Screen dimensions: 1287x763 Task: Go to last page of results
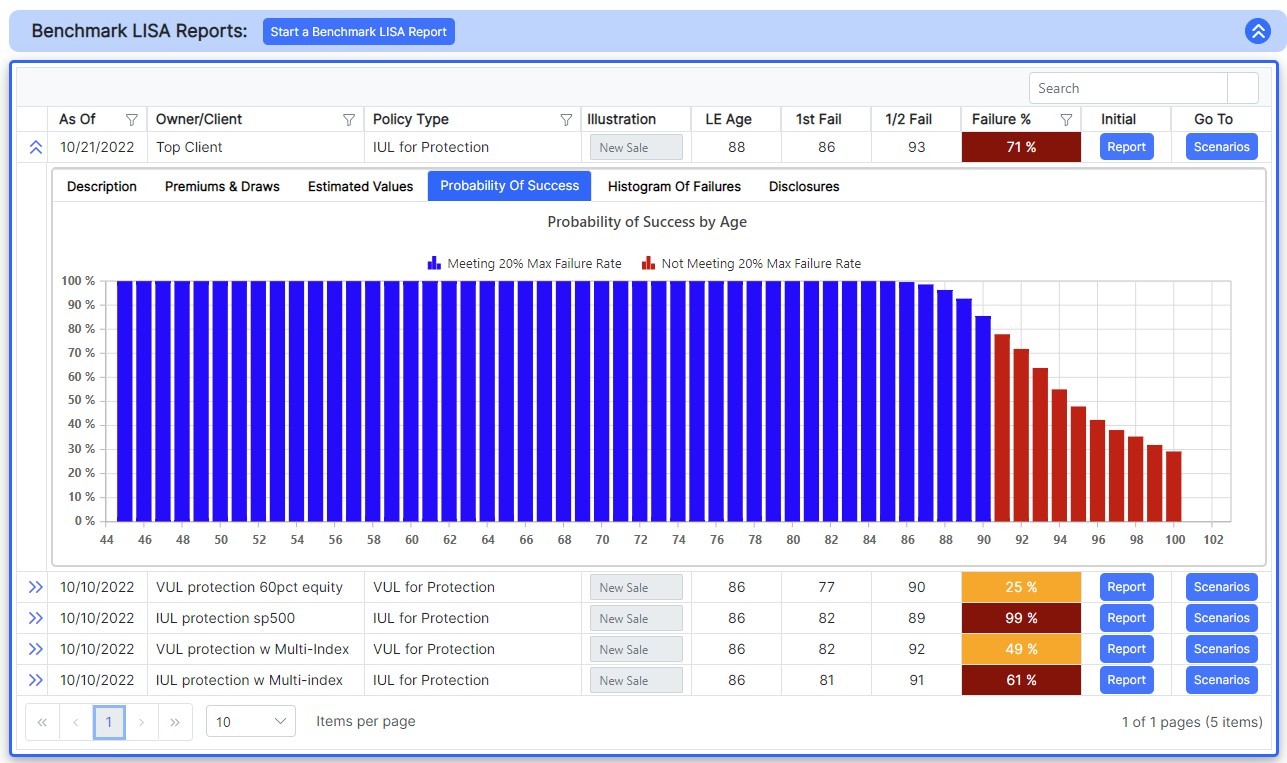pyautogui.click(x=175, y=721)
